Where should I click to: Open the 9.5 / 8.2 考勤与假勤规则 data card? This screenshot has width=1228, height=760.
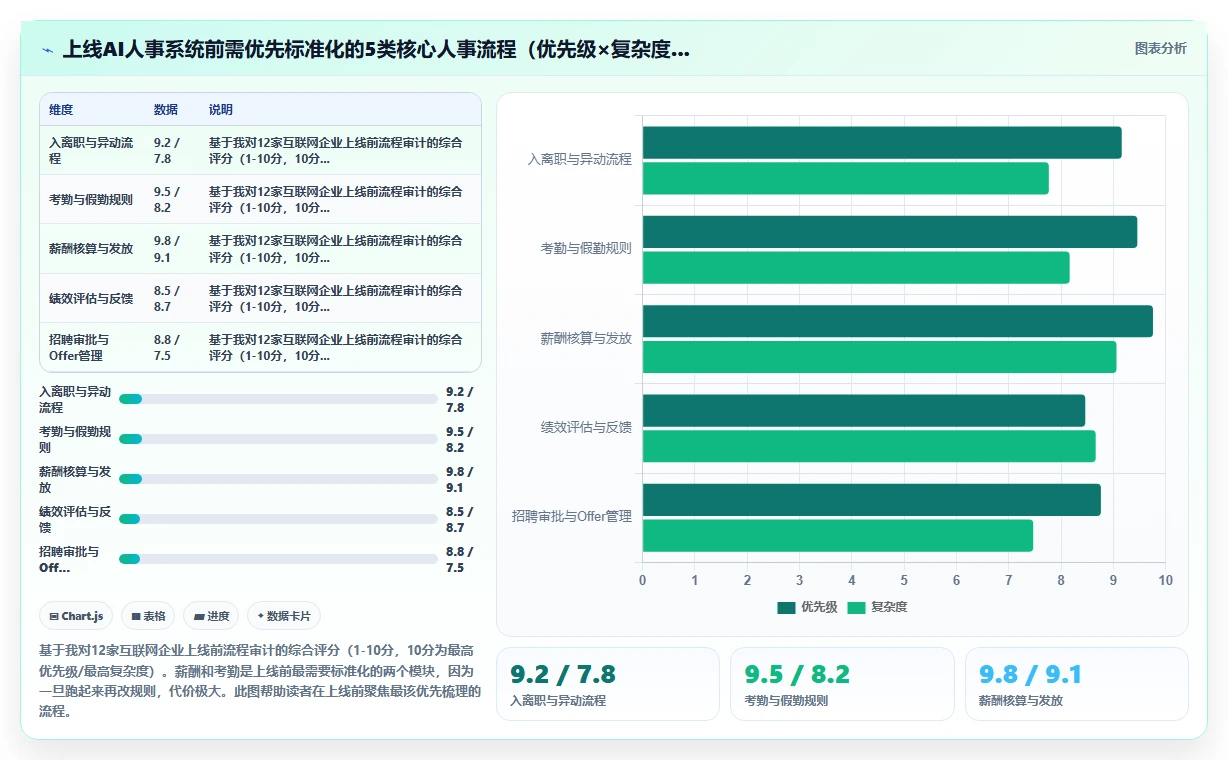[x=843, y=684]
